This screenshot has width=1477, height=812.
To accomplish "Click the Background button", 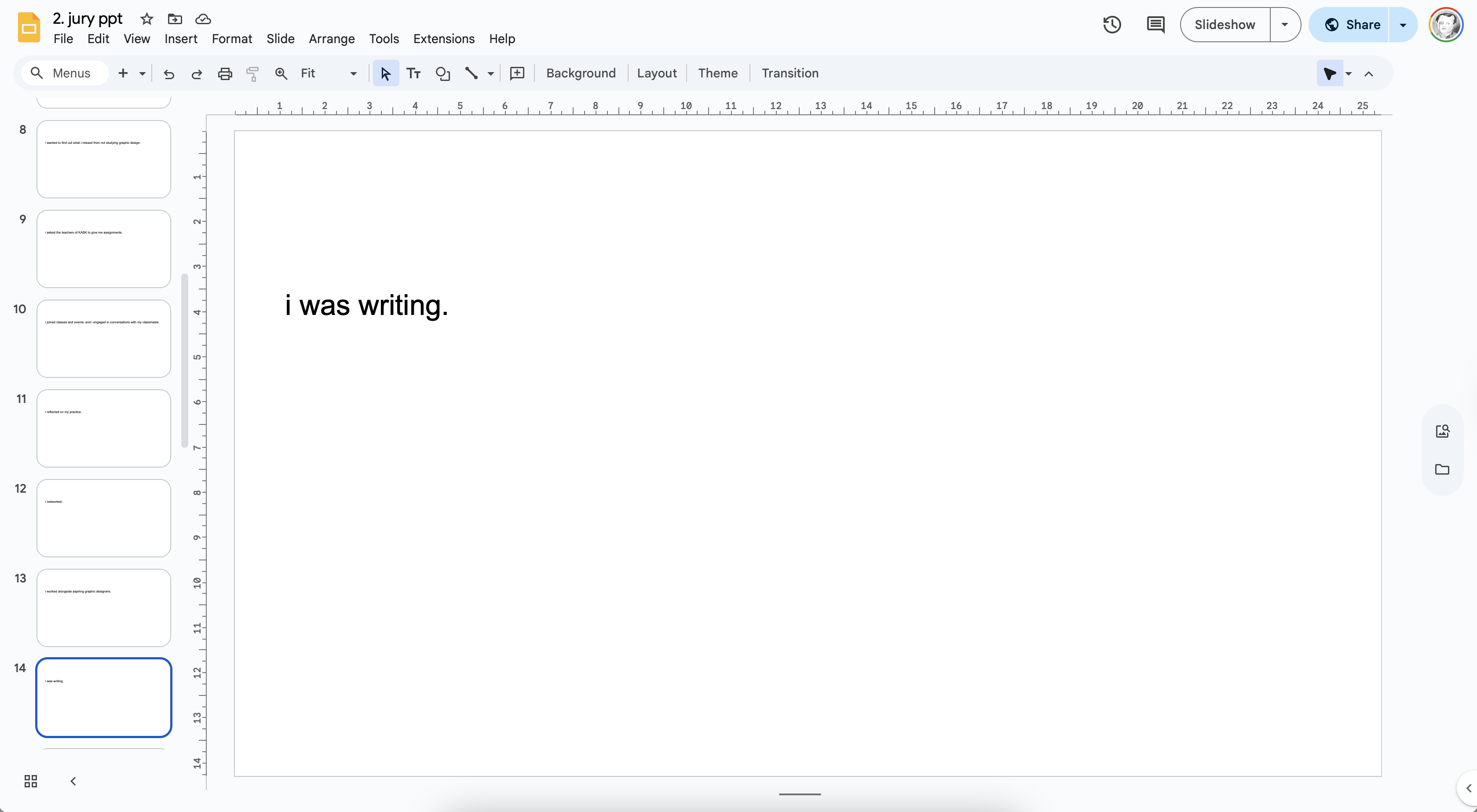I will tap(581, 73).
